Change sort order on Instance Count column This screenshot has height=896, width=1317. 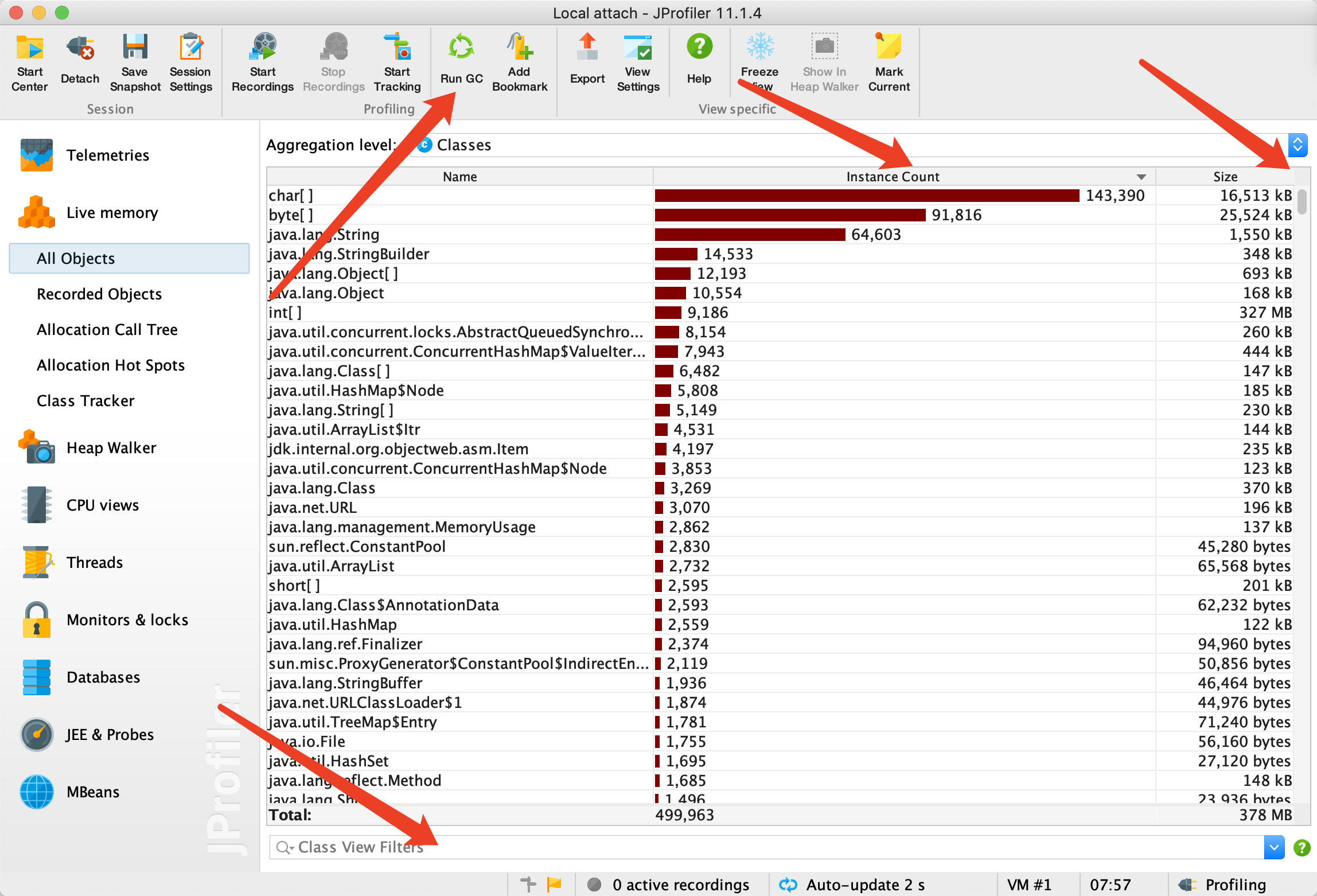pos(892,177)
